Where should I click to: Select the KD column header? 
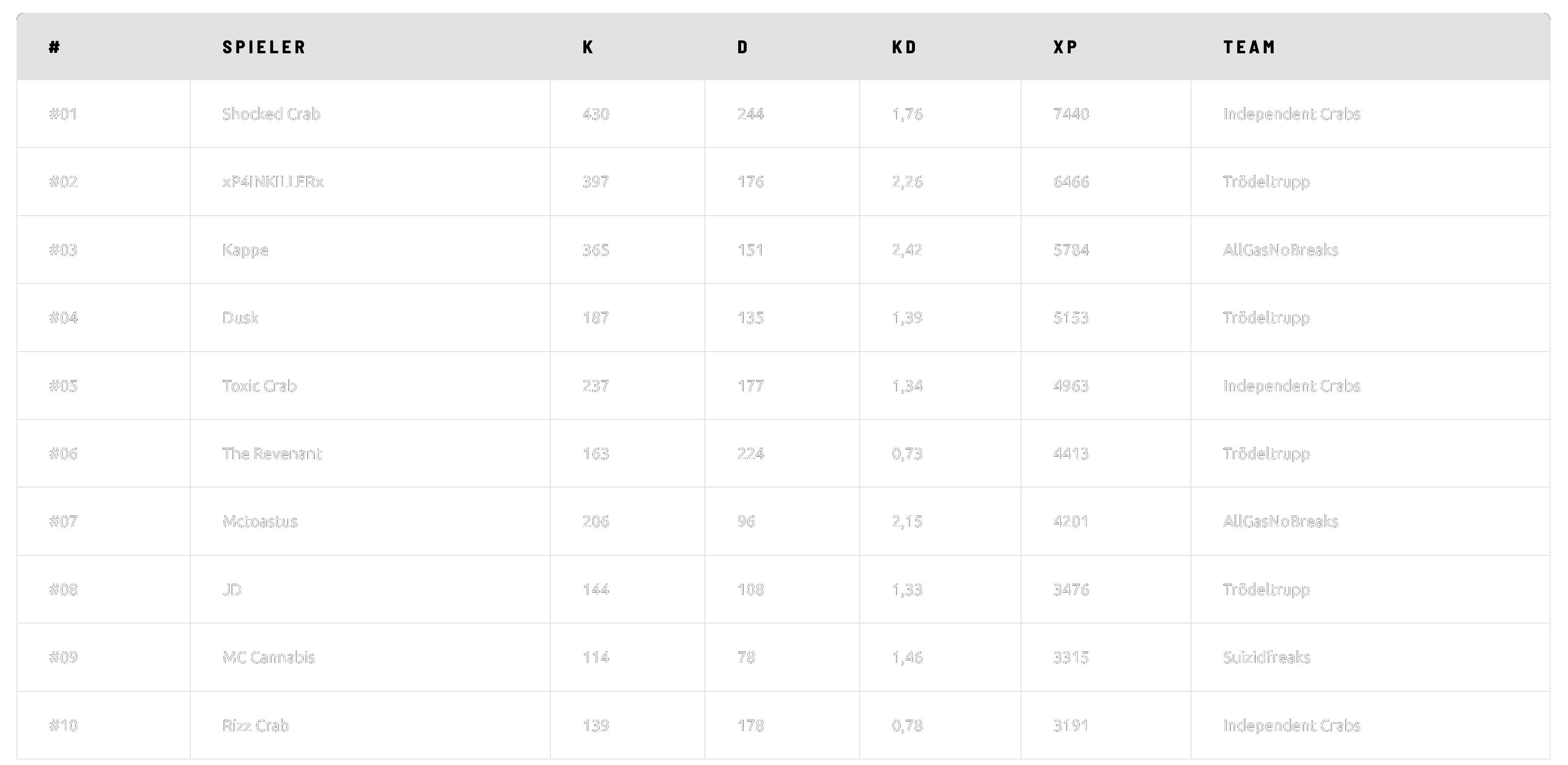click(904, 47)
